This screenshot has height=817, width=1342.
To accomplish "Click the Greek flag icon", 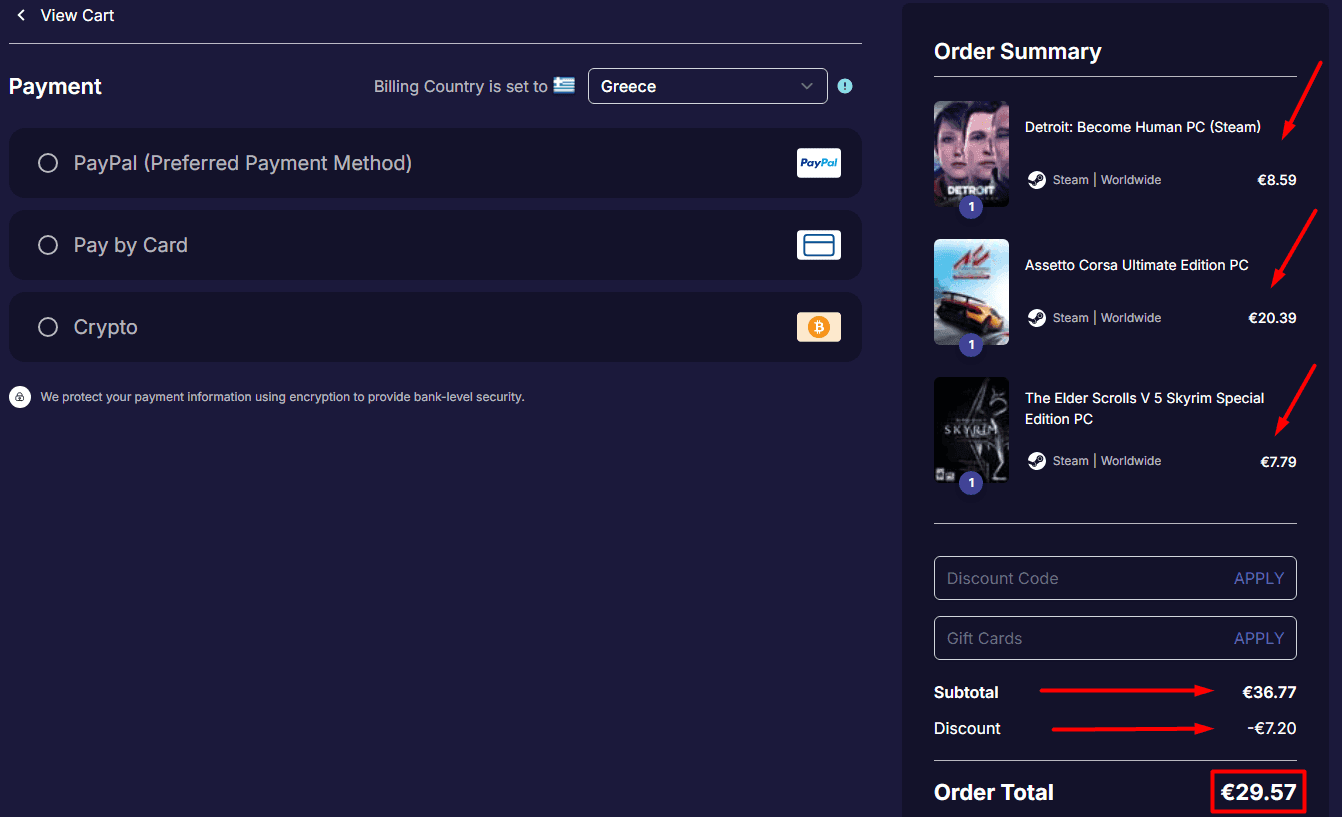I will pos(564,86).
